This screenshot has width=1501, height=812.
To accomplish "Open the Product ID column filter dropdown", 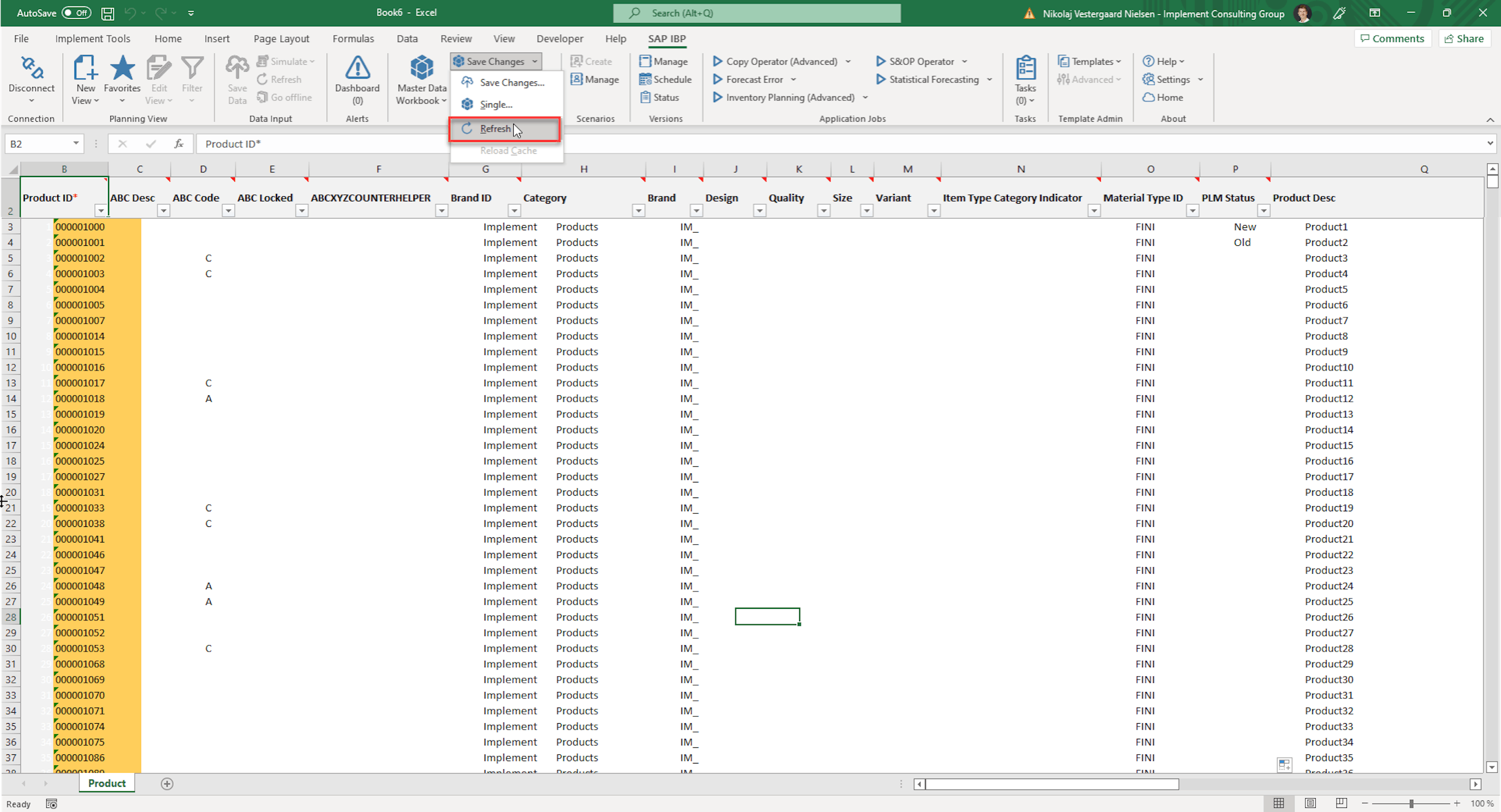I will coord(101,211).
